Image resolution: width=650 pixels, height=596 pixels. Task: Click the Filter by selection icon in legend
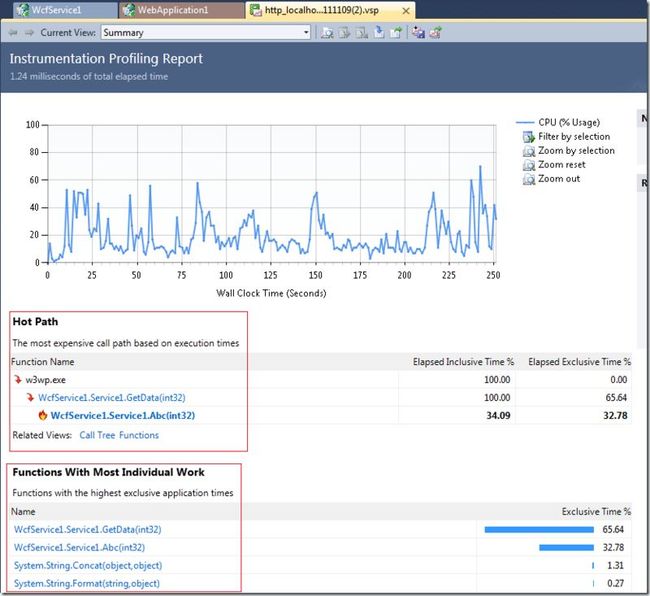(x=529, y=137)
